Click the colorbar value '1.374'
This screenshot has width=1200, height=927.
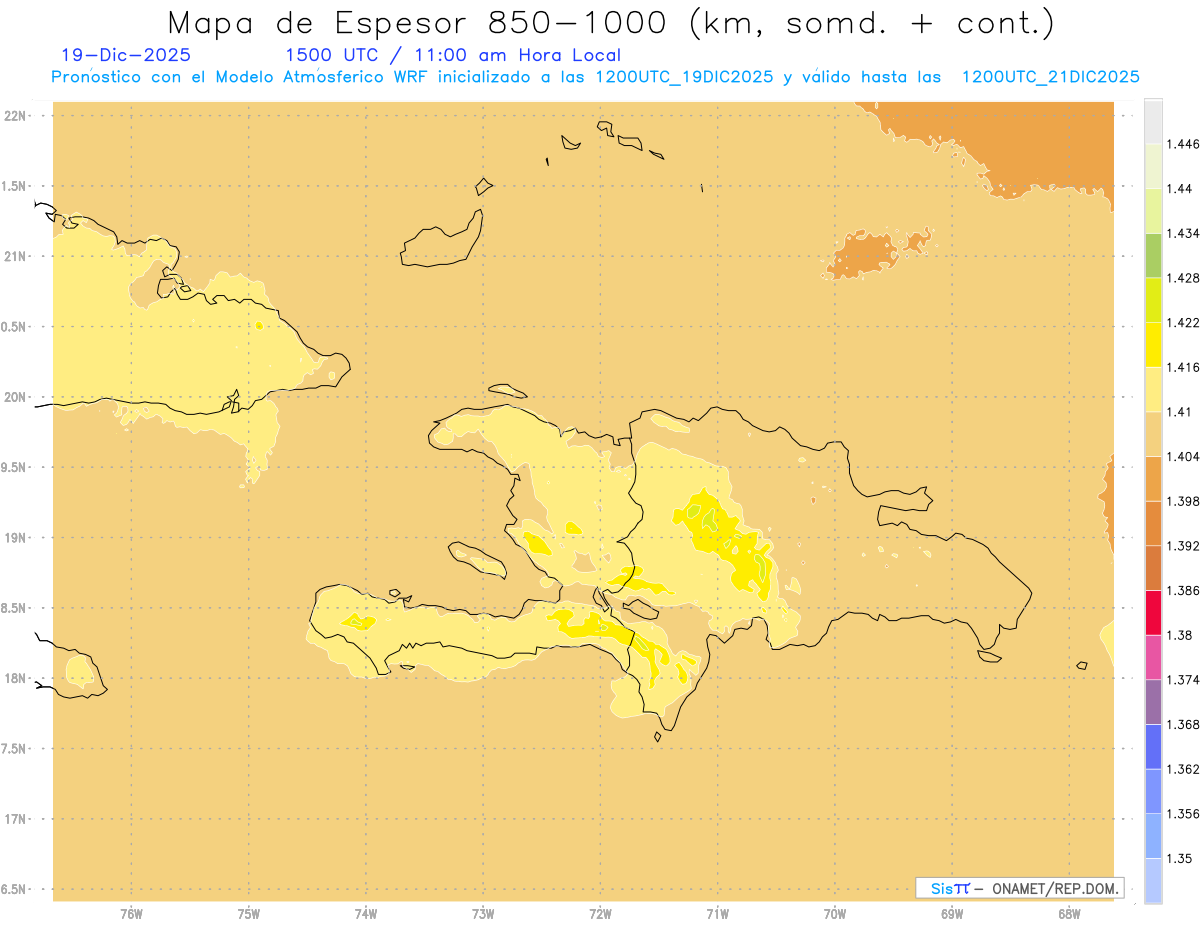1183,680
